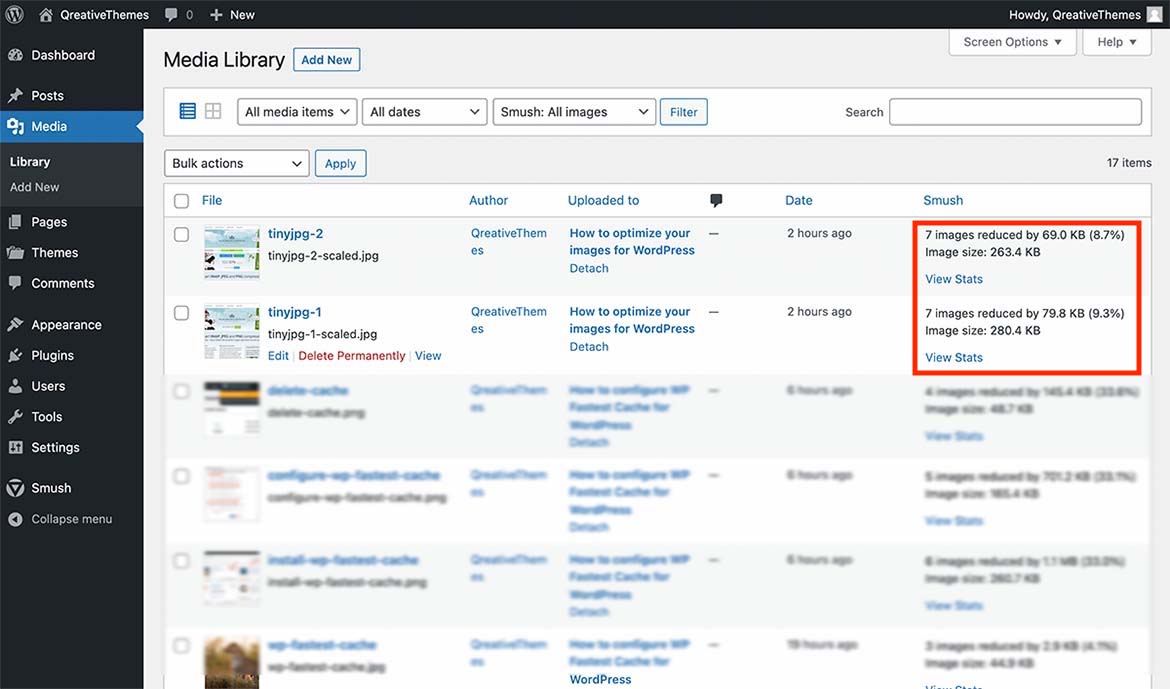Switch to list view icon
Viewport: 1170px width, 689px height.
[187, 111]
